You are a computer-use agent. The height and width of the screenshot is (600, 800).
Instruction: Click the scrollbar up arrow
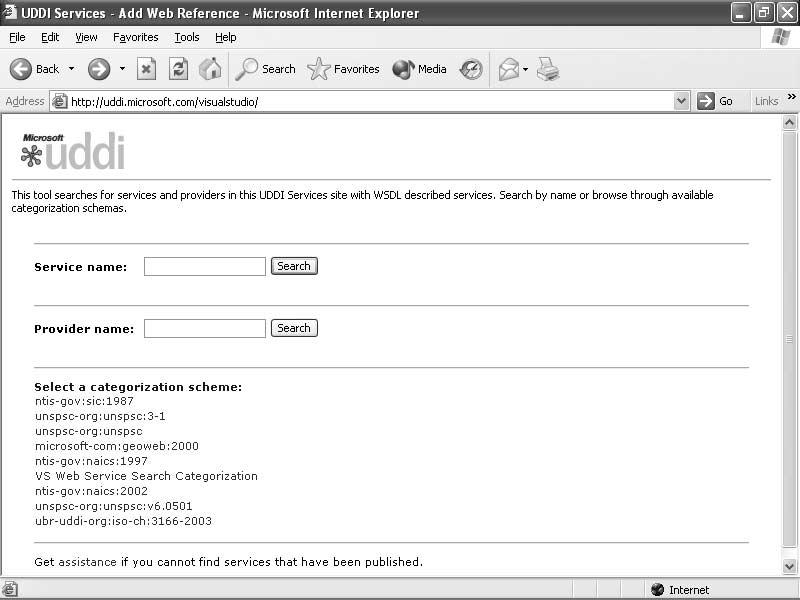click(789, 122)
